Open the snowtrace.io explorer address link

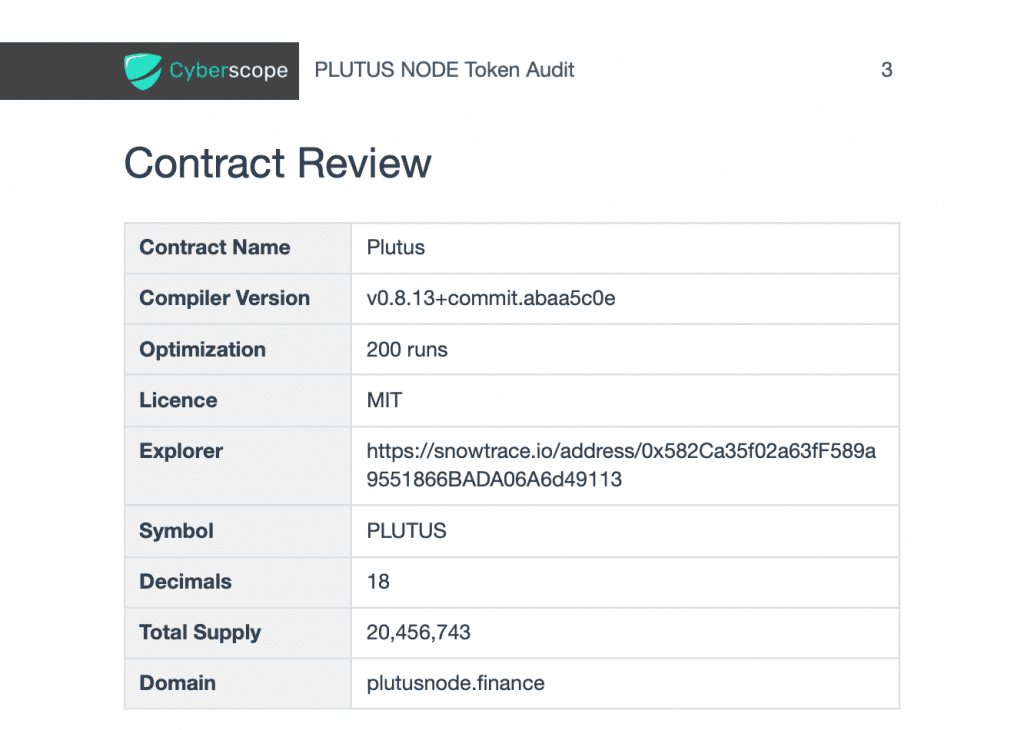coord(621,465)
